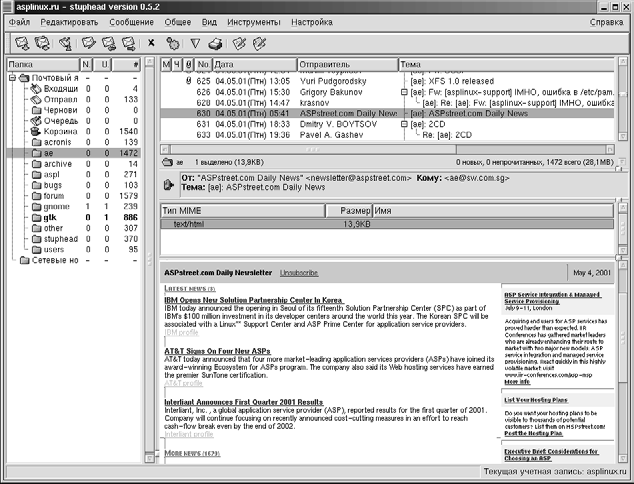Click the compose new message toolbar icon
The height and width of the screenshot is (484, 634).
(x=89, y=43)
